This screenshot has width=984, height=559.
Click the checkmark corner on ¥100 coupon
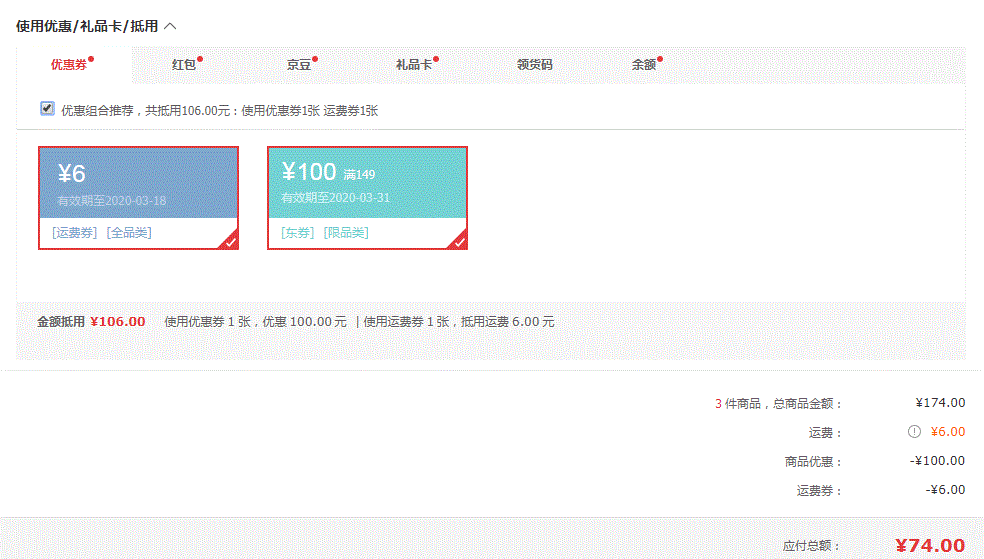[459, 241]
